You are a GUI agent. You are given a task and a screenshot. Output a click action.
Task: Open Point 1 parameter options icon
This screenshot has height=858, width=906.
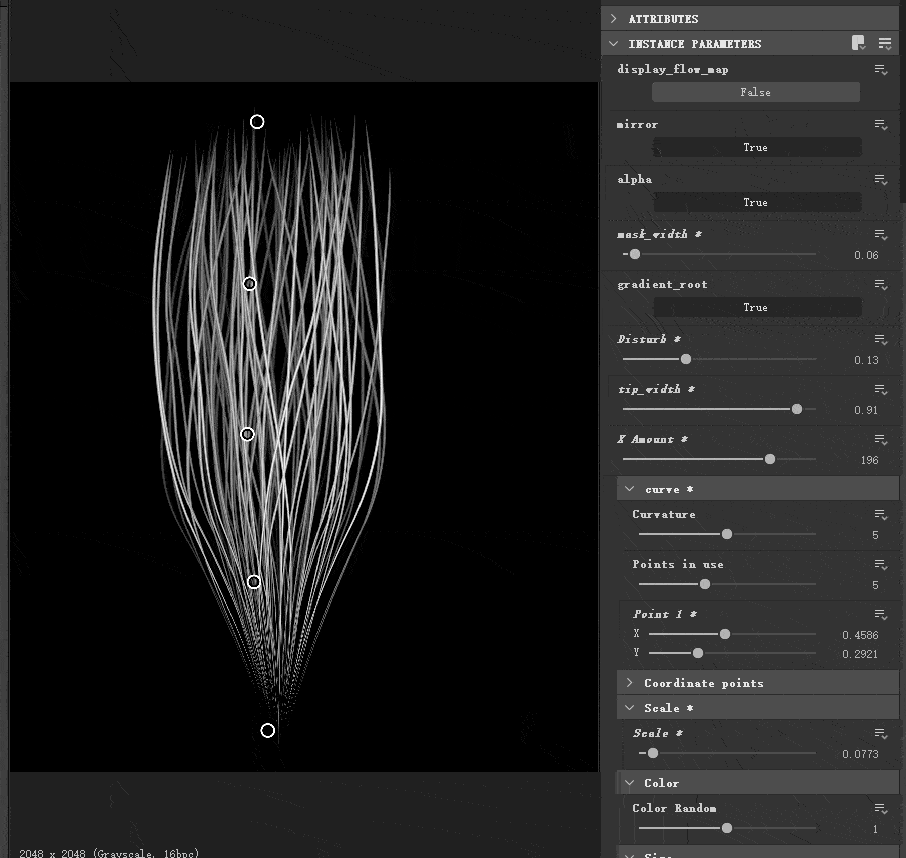coord(881,615)
